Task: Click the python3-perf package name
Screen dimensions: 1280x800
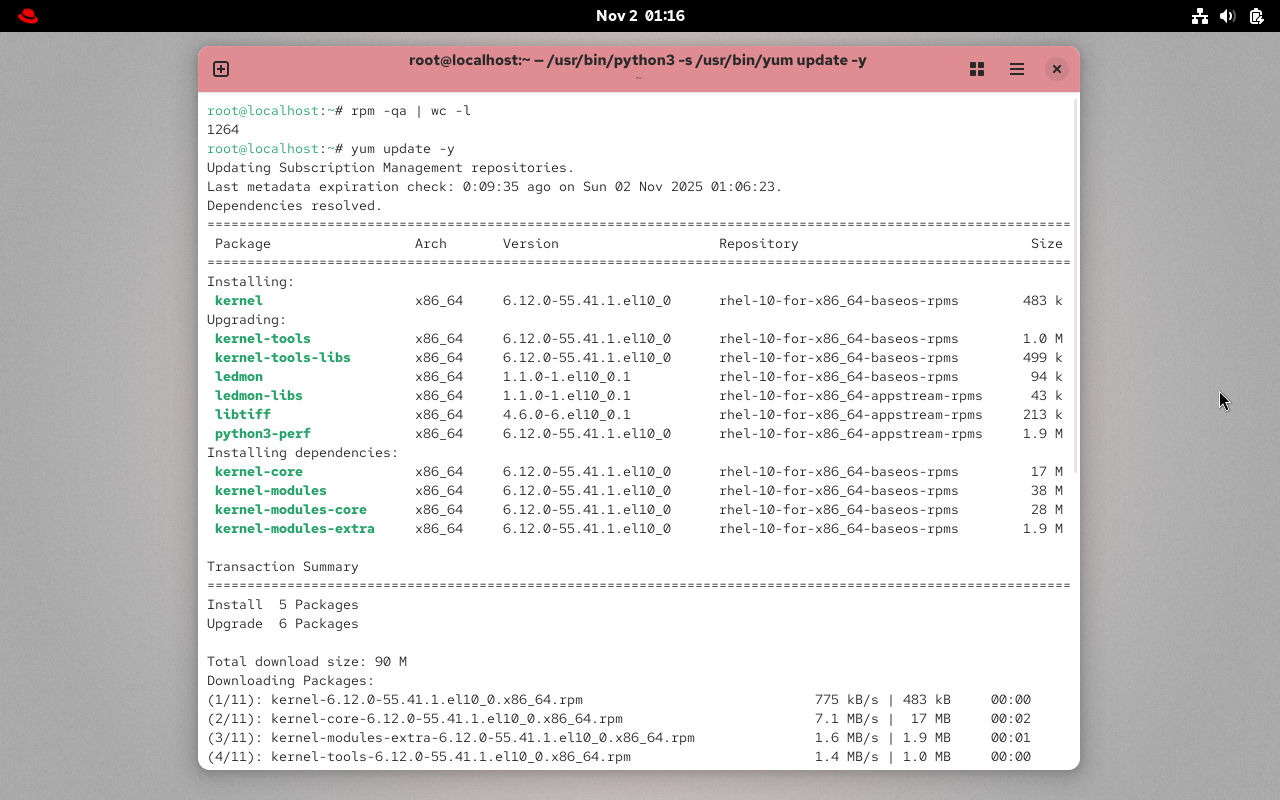Action: [x=262, y=433]
